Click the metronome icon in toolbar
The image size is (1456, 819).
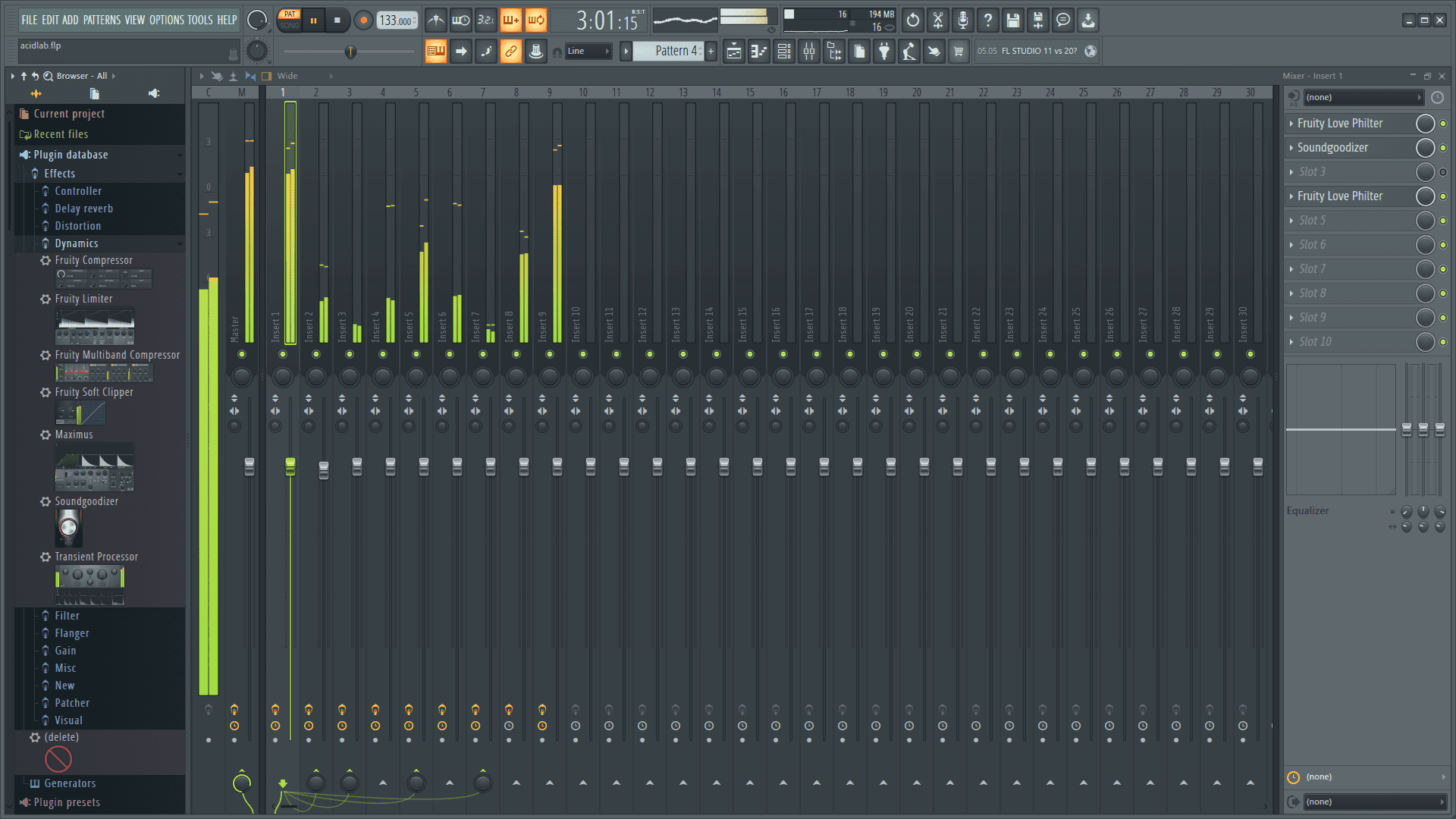click(x=435, y=20)
